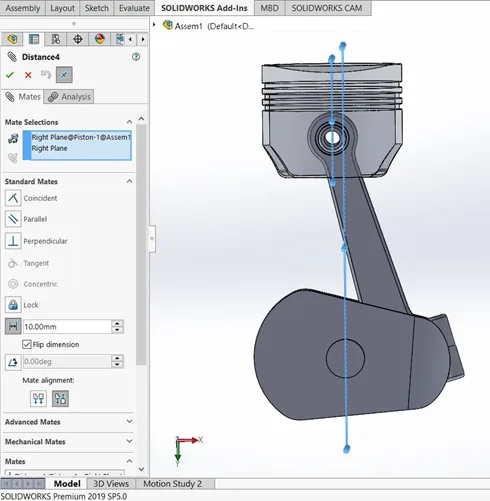Image resolution: width=490 pixels, height=501 pixels.
Task: Undo the last mate change
Action: point(46,74)
